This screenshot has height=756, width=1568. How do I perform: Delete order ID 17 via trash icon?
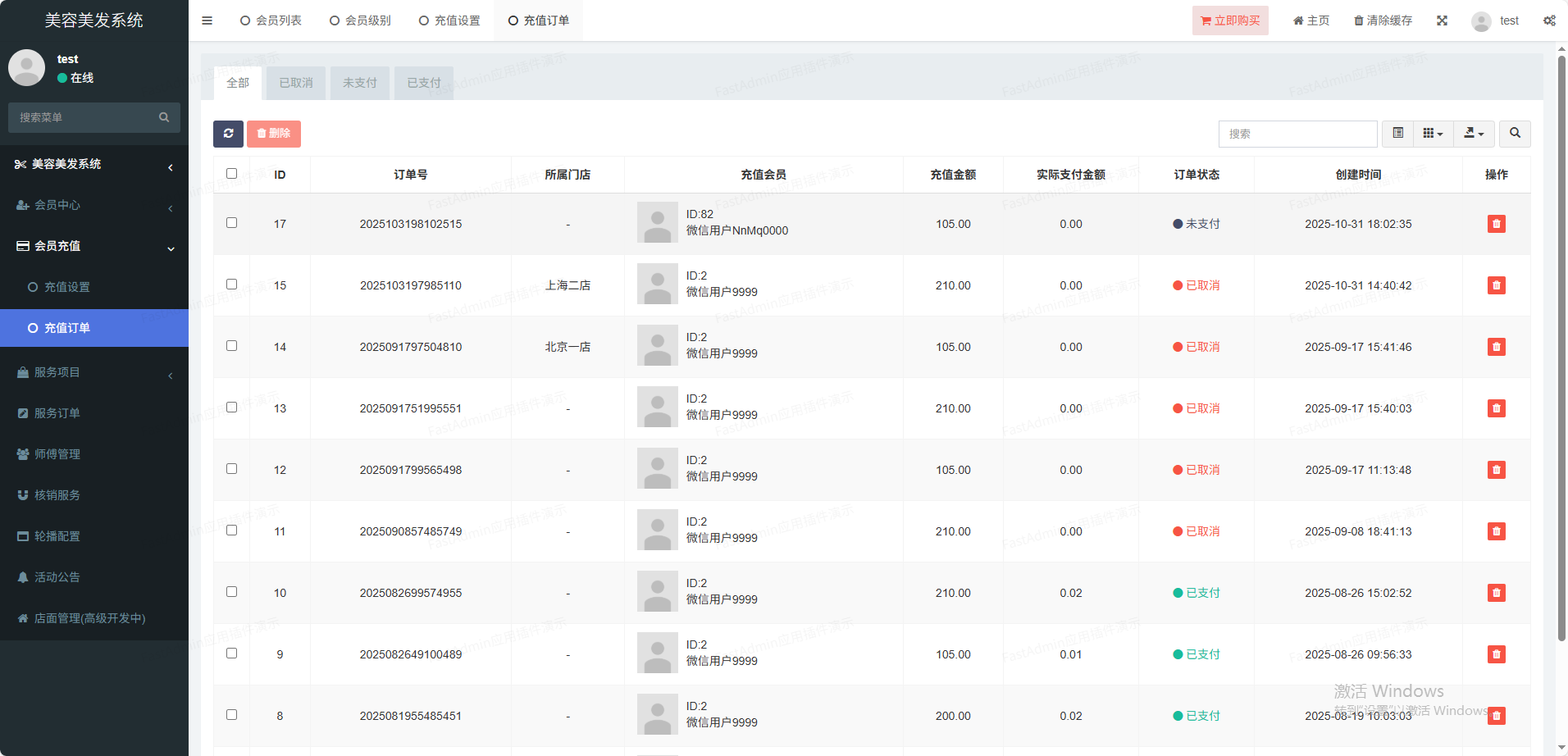click(1496, 224)
